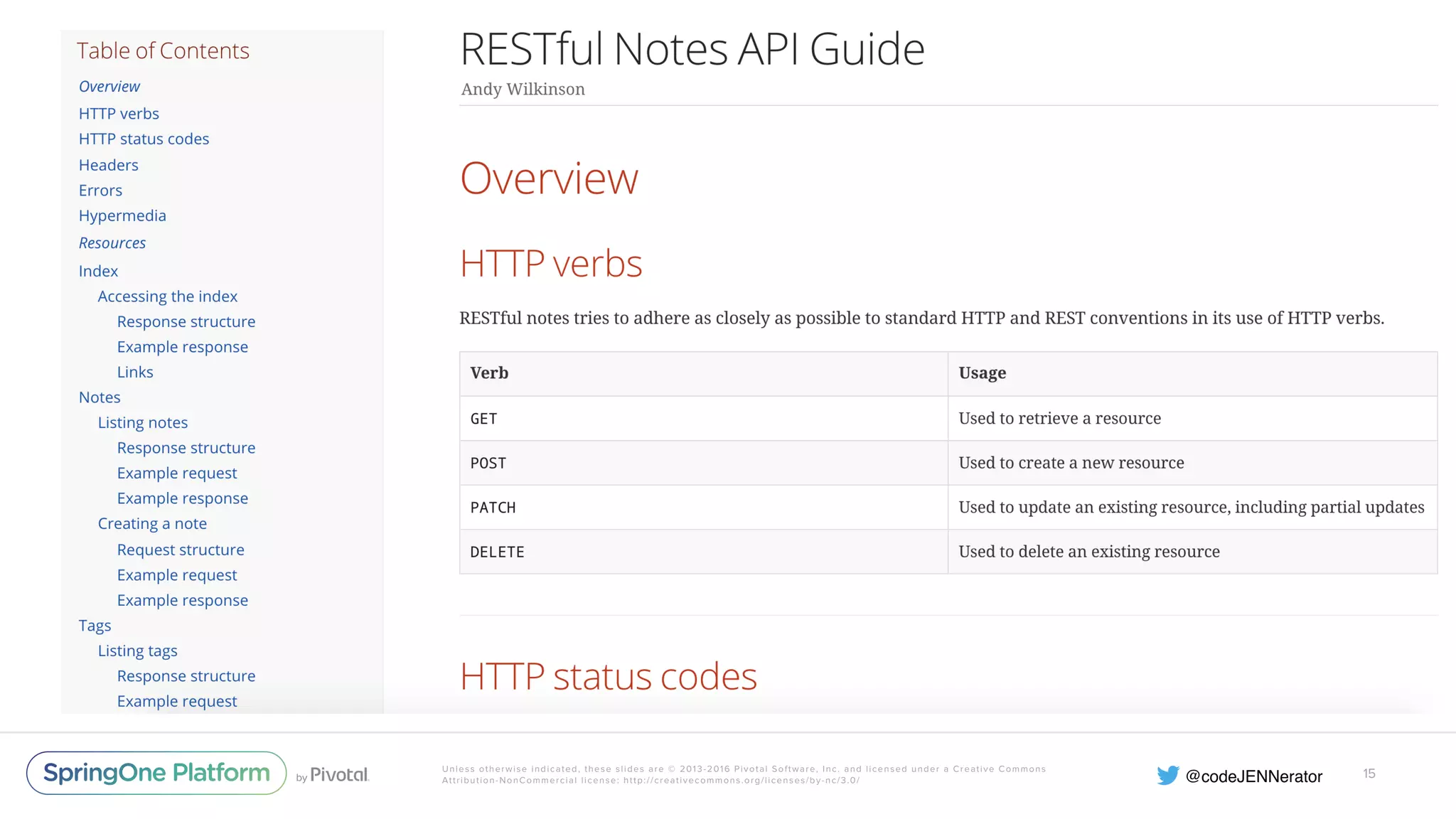The width and height of the screenshot is (1456, 819).
Task: Open Listing notes entry
Action: 142,423
